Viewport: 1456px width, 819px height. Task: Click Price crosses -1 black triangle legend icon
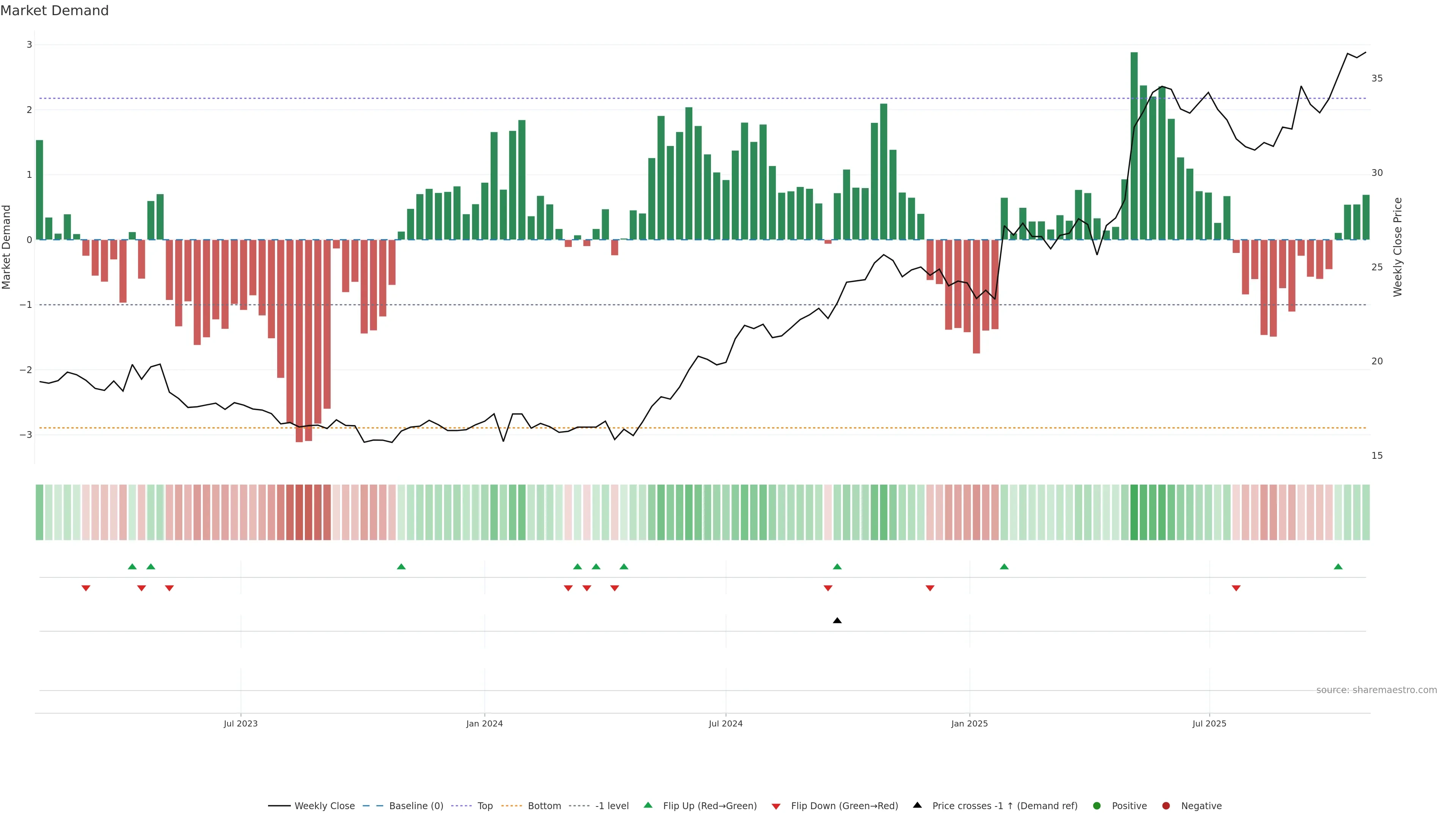[917, 805]
